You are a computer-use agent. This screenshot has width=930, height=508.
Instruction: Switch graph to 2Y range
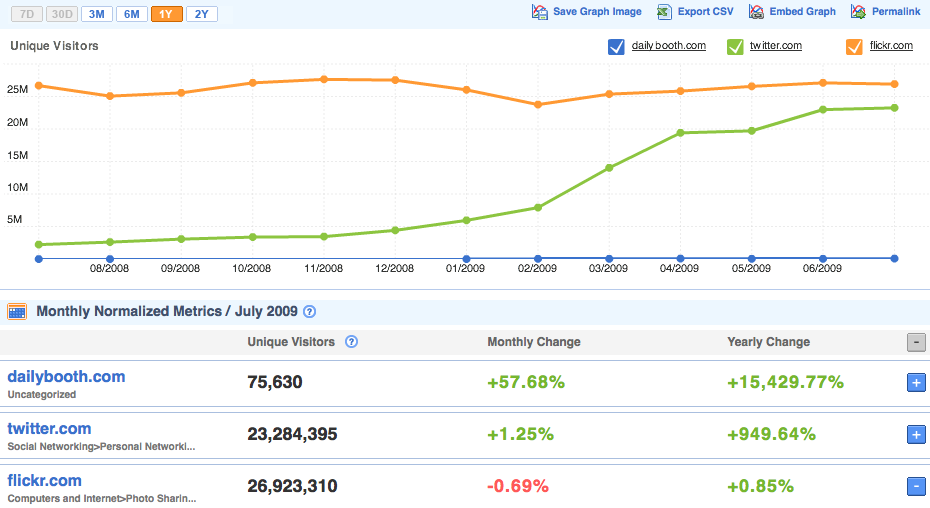(202, 14)
